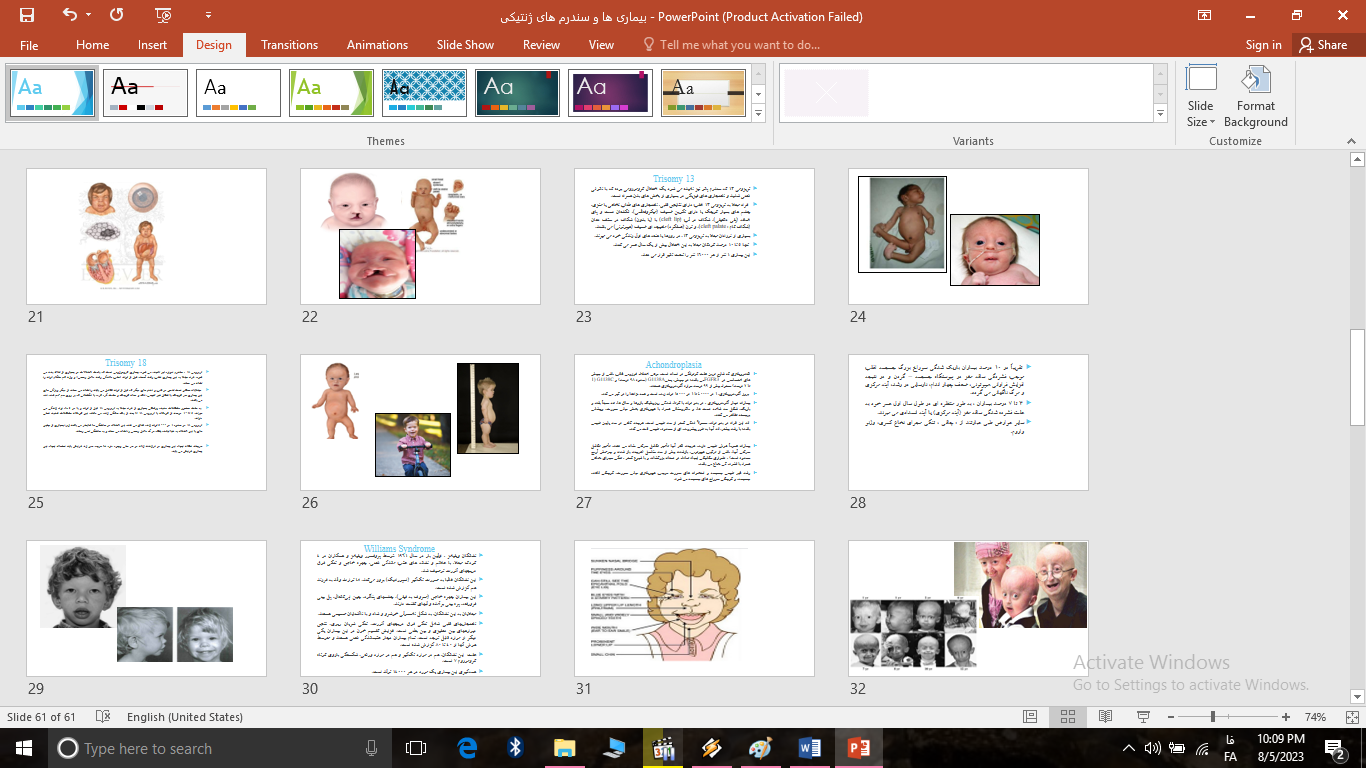Switch to the Transitions ribbon tab
The width and height of the screenshot is (1366, 768).
(x=289, y=45)
